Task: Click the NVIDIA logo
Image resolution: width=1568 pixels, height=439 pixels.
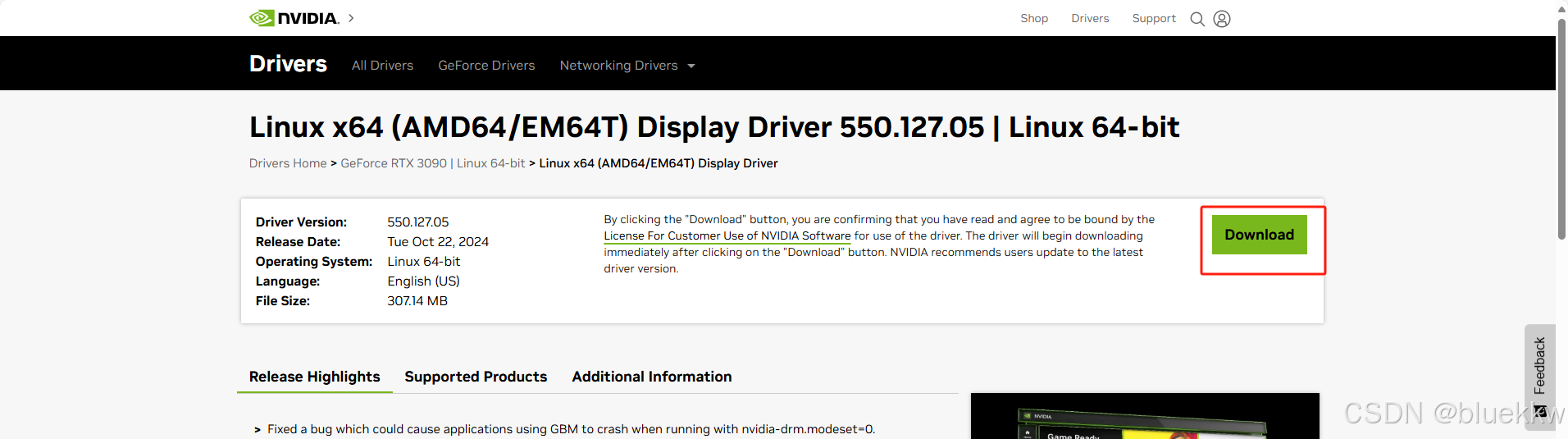Action: coord(294,18)
